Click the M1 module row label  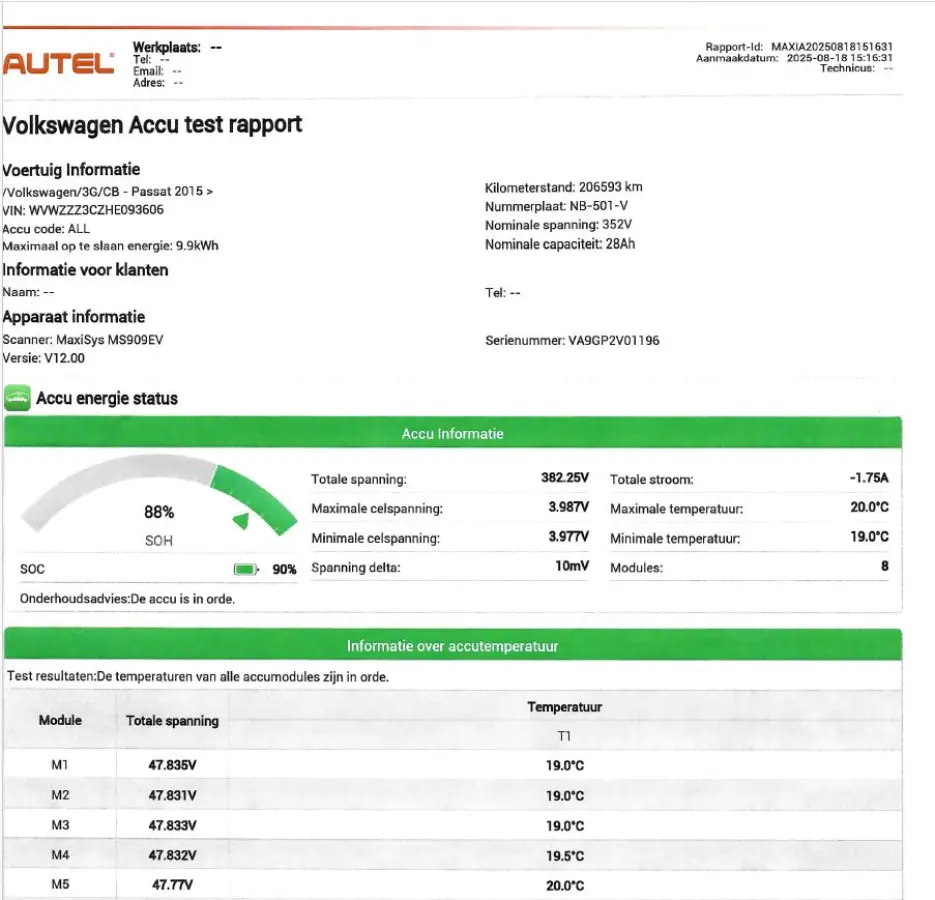pyautogui.click(x=60, y=765)
